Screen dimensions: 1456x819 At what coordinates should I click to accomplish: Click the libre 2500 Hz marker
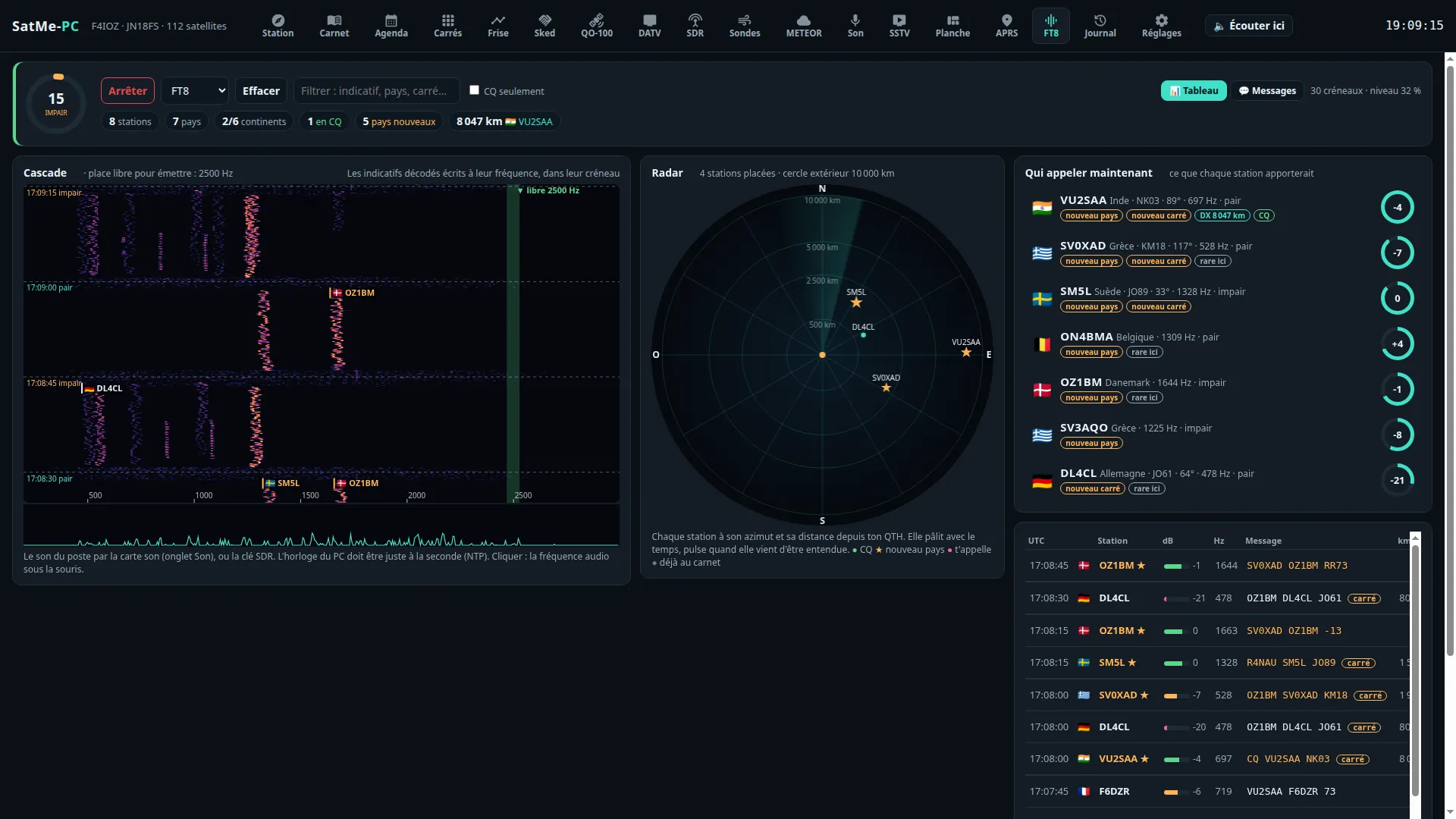point(548,190)
